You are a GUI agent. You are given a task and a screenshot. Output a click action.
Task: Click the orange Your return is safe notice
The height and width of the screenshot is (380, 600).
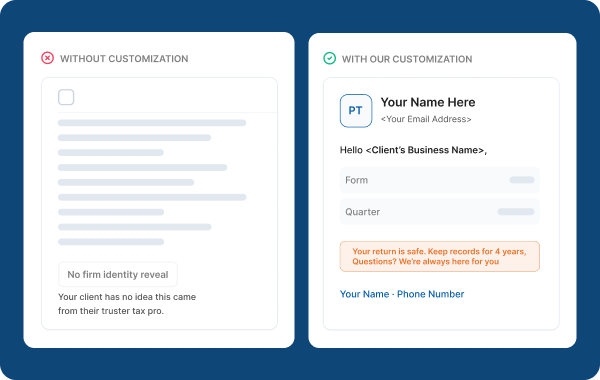point(440,256)
